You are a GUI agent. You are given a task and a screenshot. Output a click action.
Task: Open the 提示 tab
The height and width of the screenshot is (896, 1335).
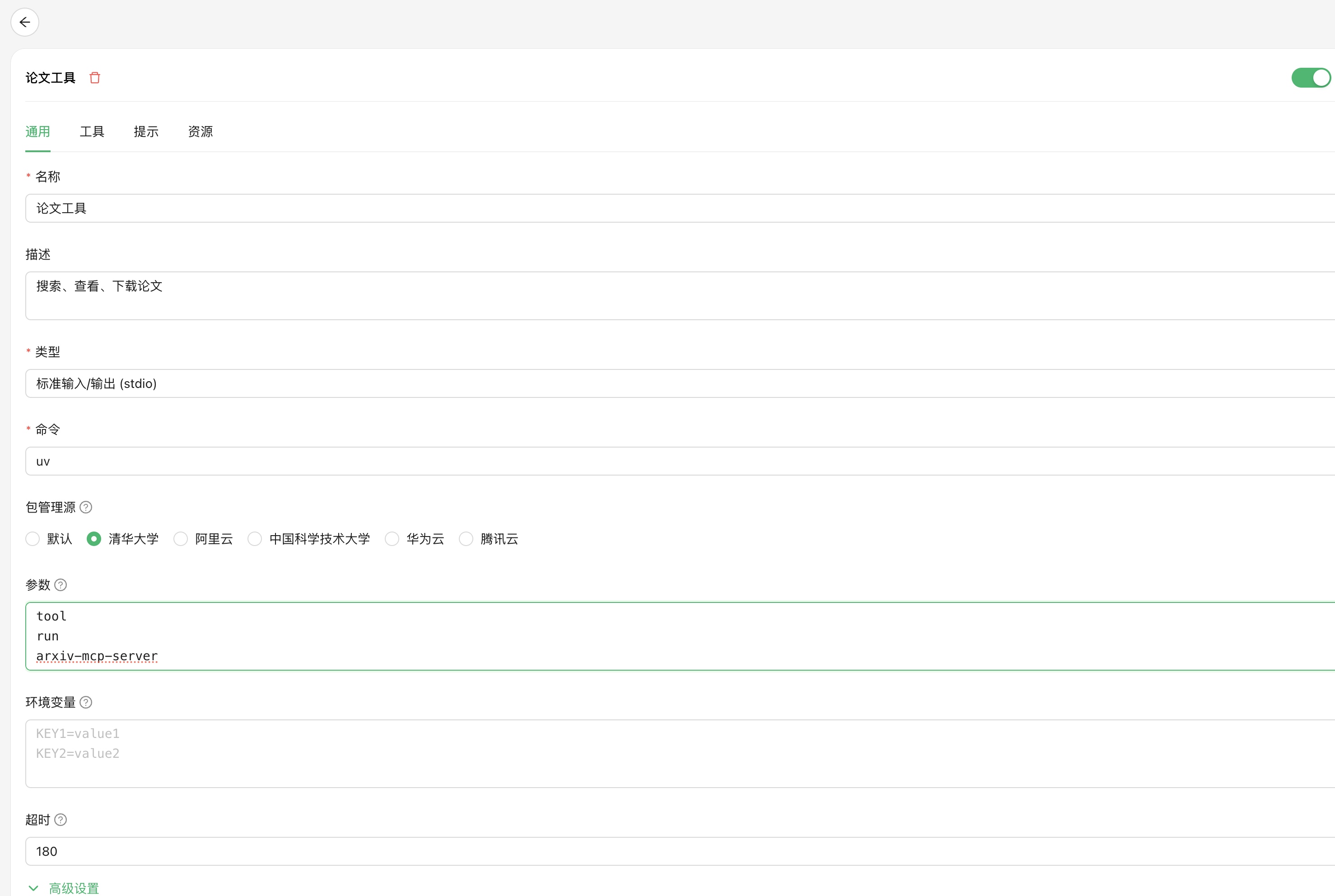coord(146,131)
